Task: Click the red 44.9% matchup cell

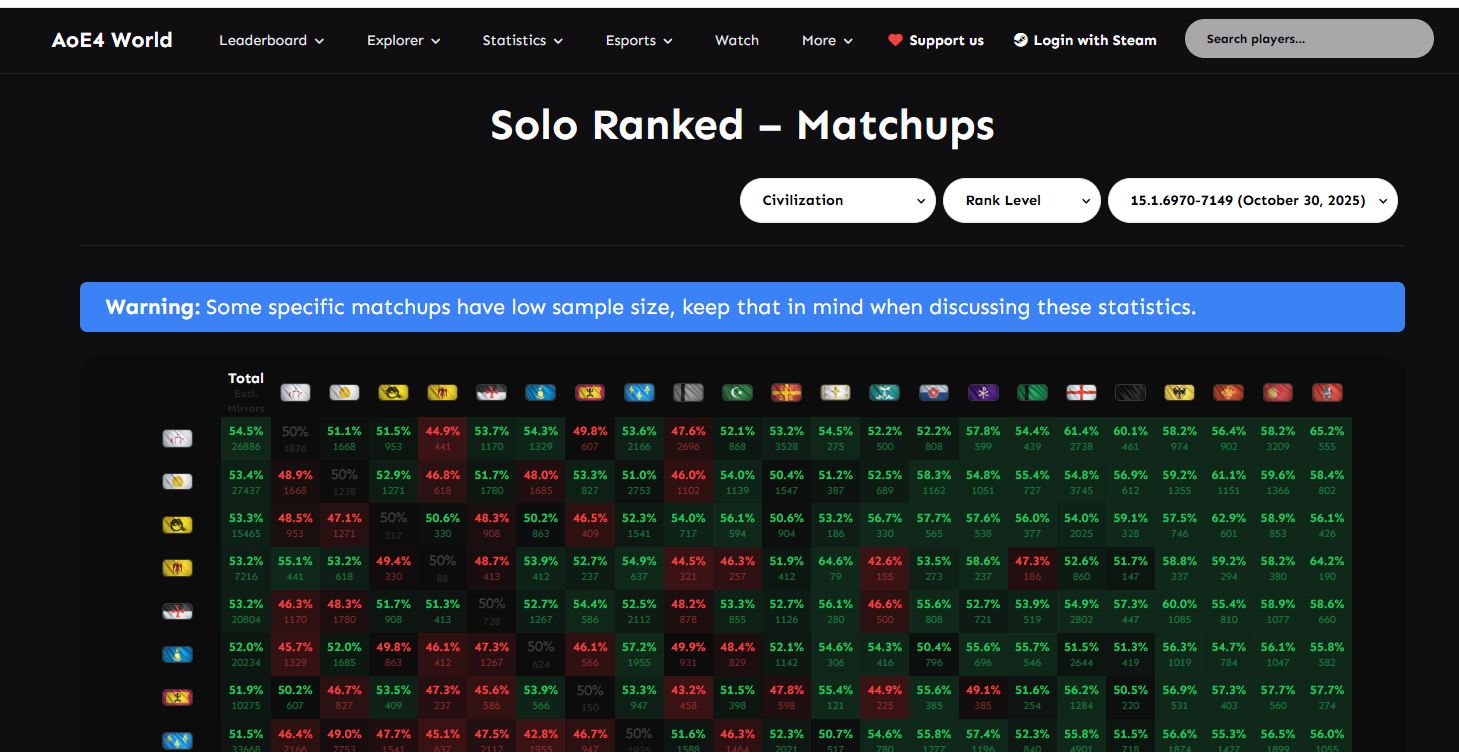Action: pyautogui.click(x=442, y=438)
